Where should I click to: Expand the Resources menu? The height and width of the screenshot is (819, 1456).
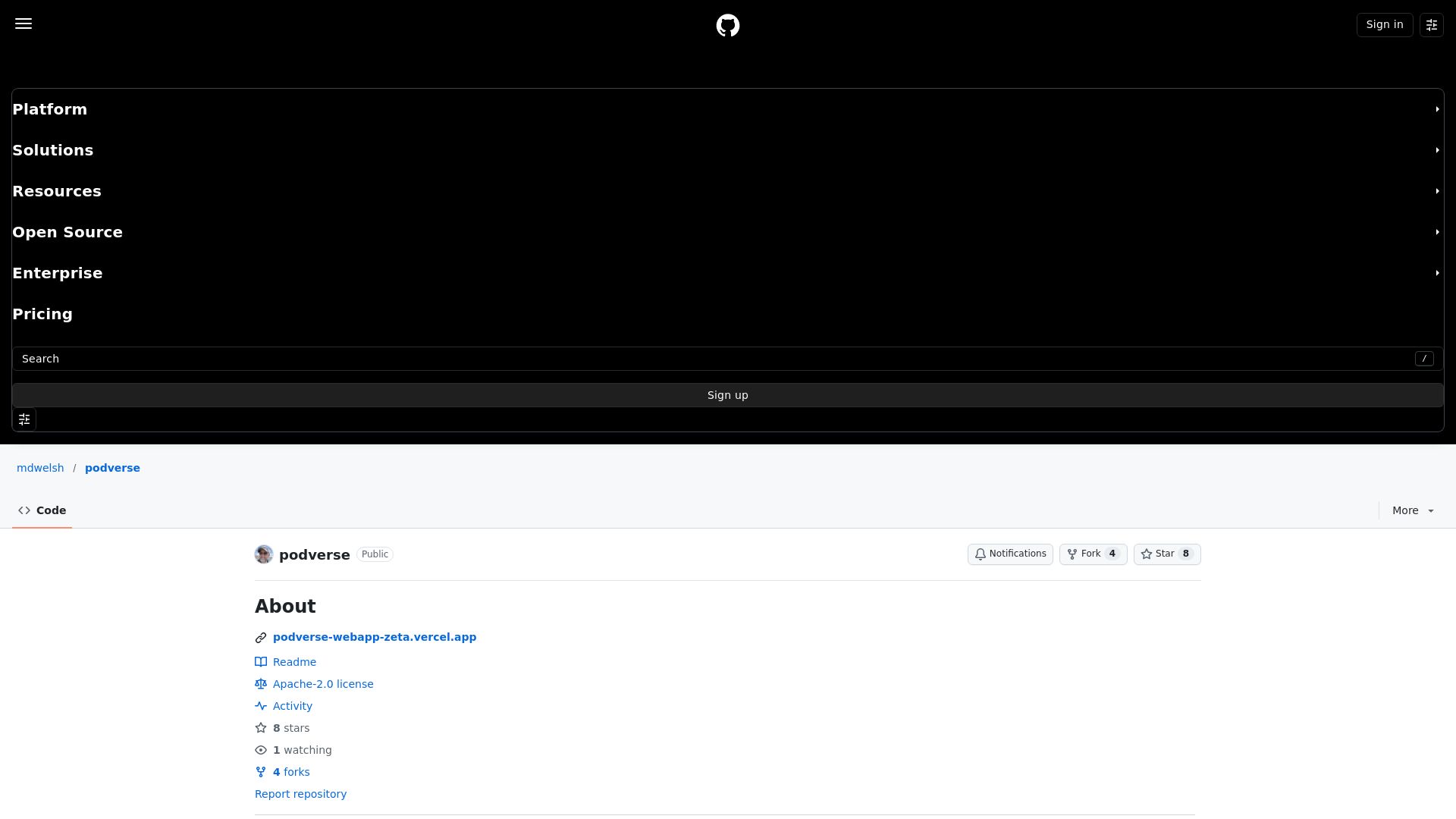coord(728,191)
